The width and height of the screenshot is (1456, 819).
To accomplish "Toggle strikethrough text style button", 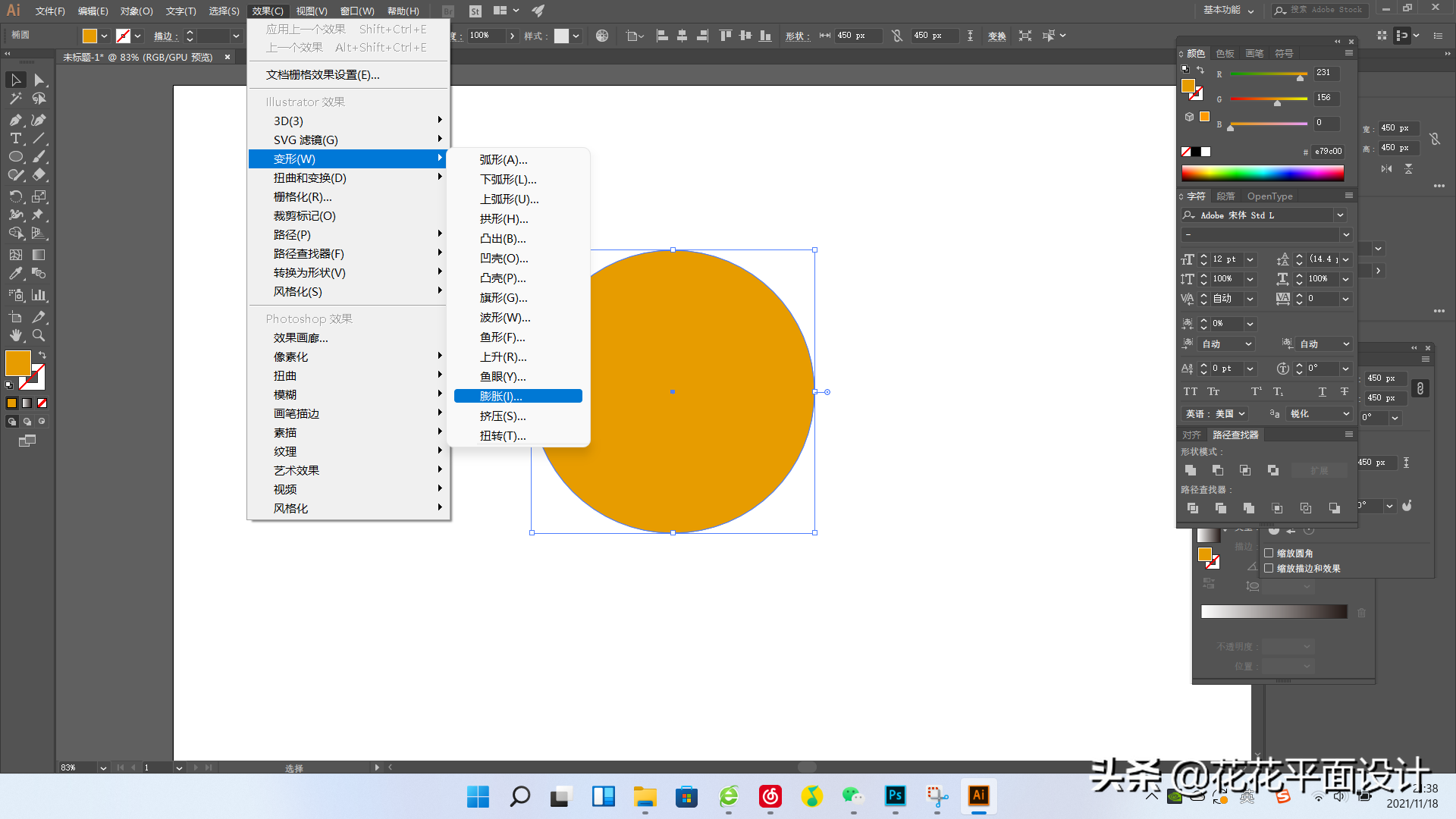I will 1345,392.
